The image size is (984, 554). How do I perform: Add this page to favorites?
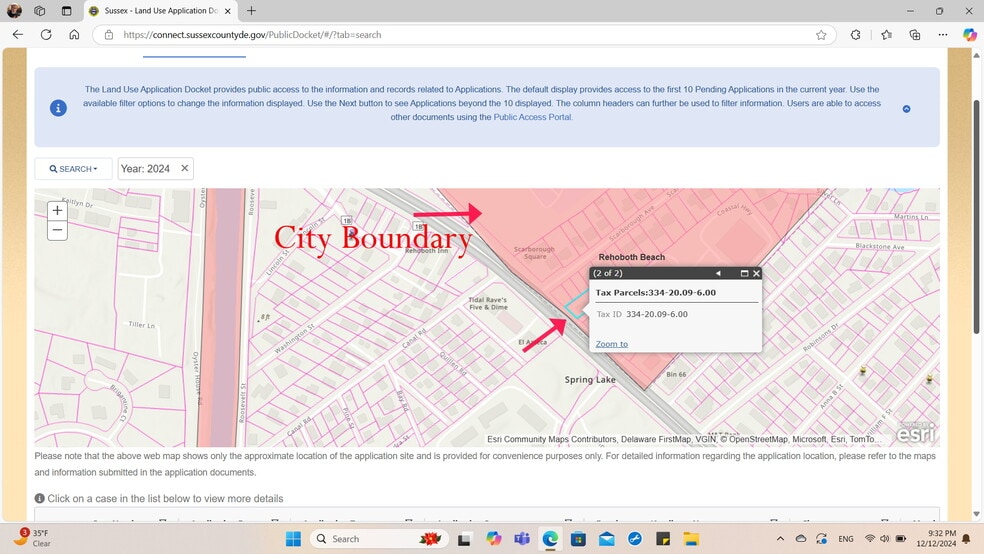[821, 34]
